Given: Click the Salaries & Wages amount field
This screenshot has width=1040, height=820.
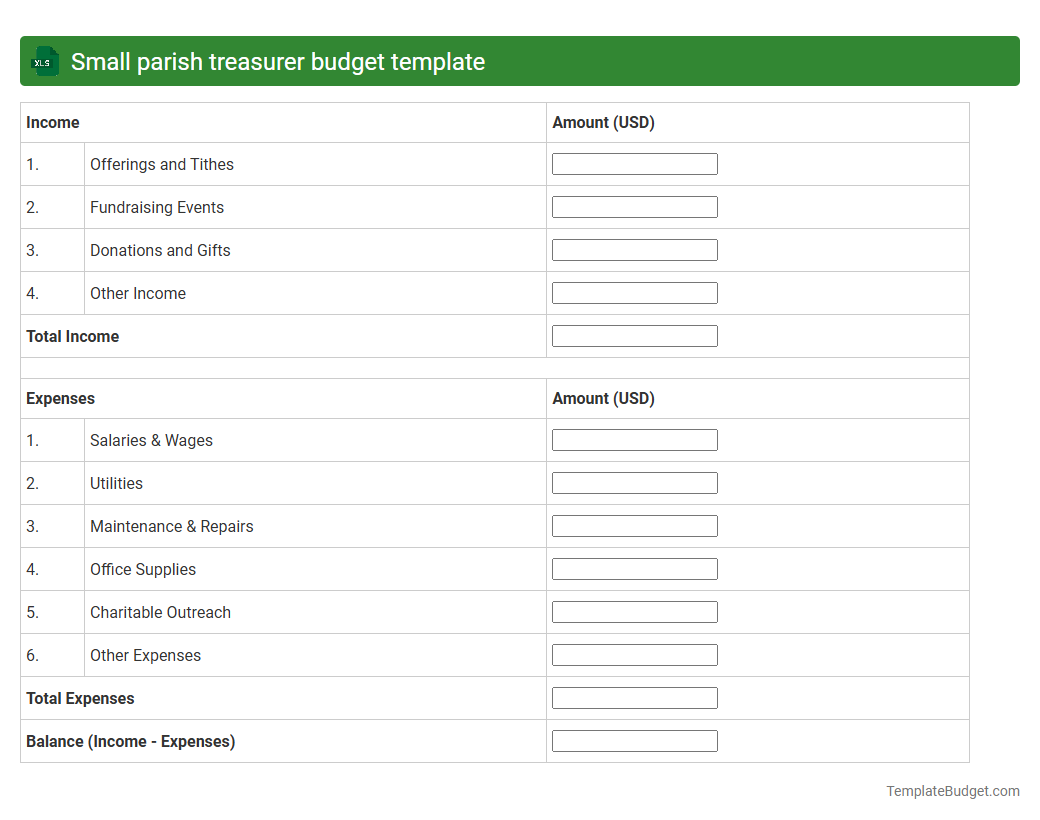Looking at the screenshot, I should coord(634,439).
